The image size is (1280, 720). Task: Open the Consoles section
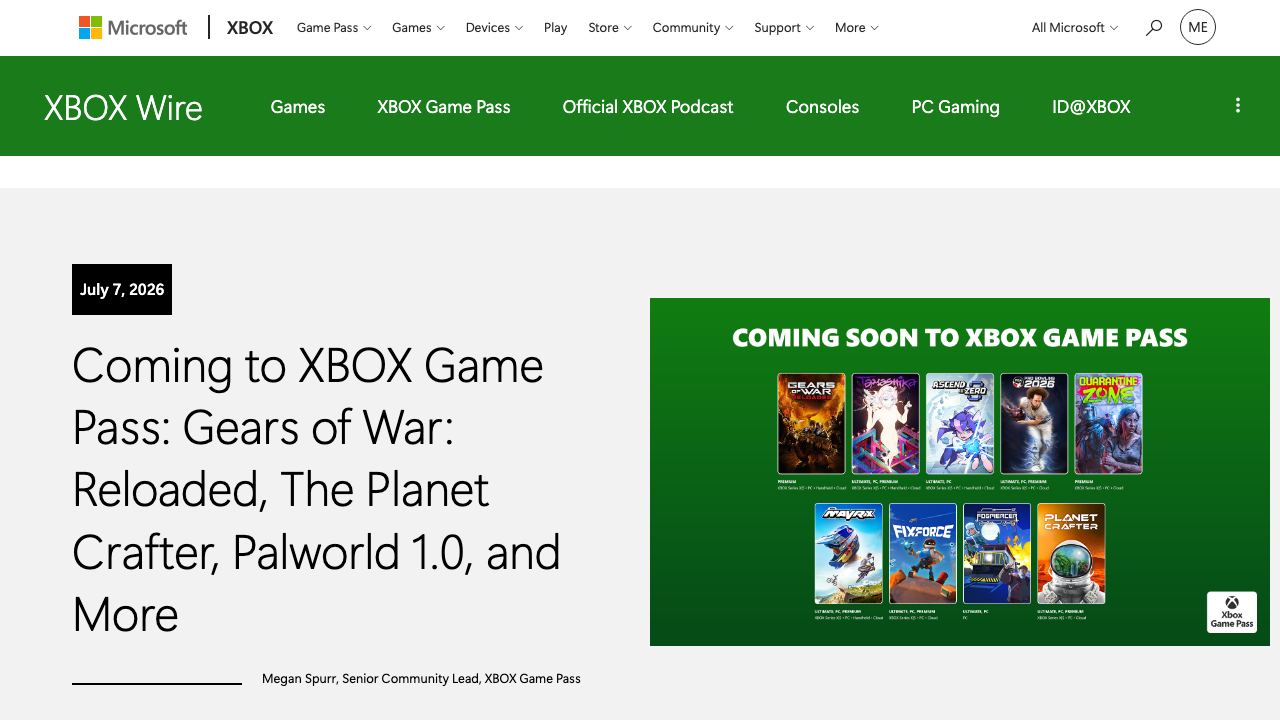[x=823, y=107]
